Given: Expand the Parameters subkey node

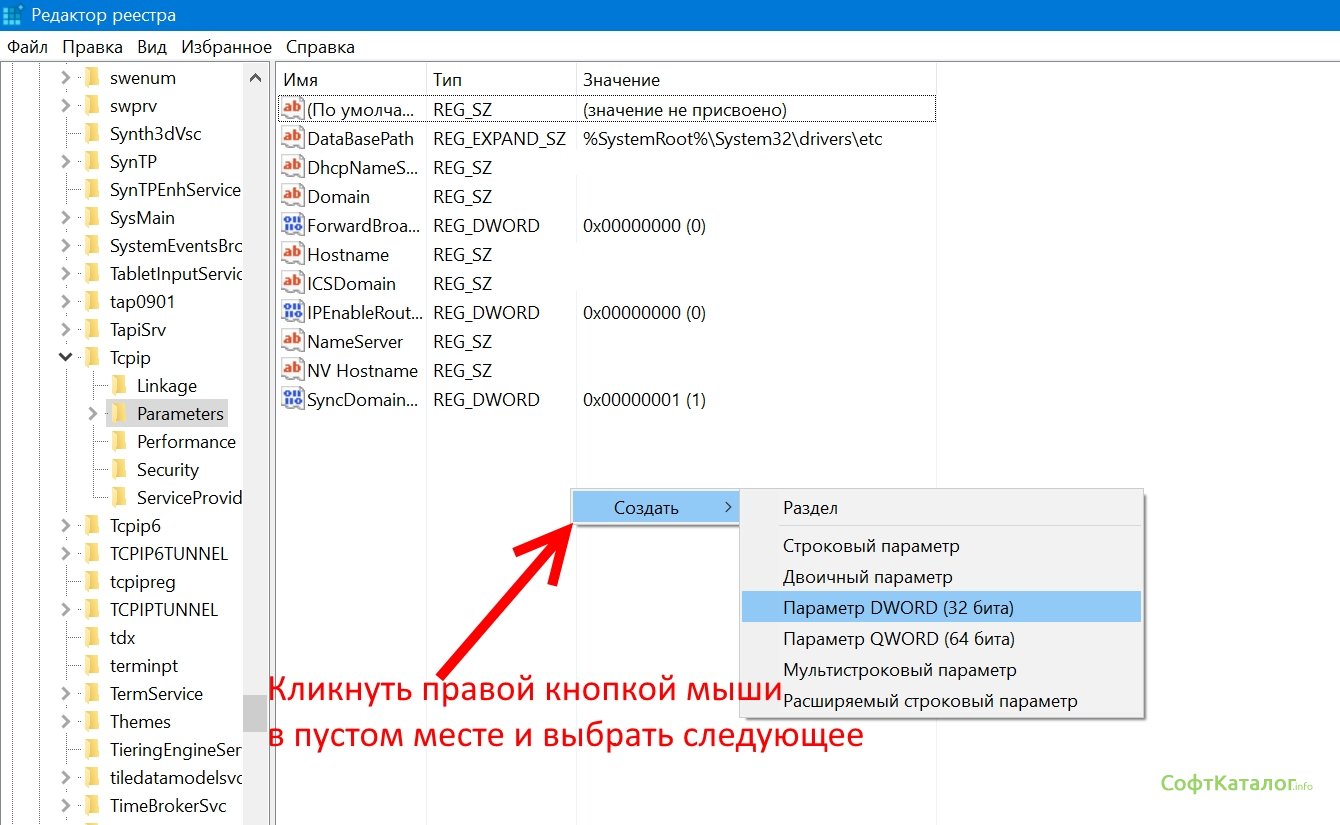Looking at the screenshot, I should (x=93, y=413).
